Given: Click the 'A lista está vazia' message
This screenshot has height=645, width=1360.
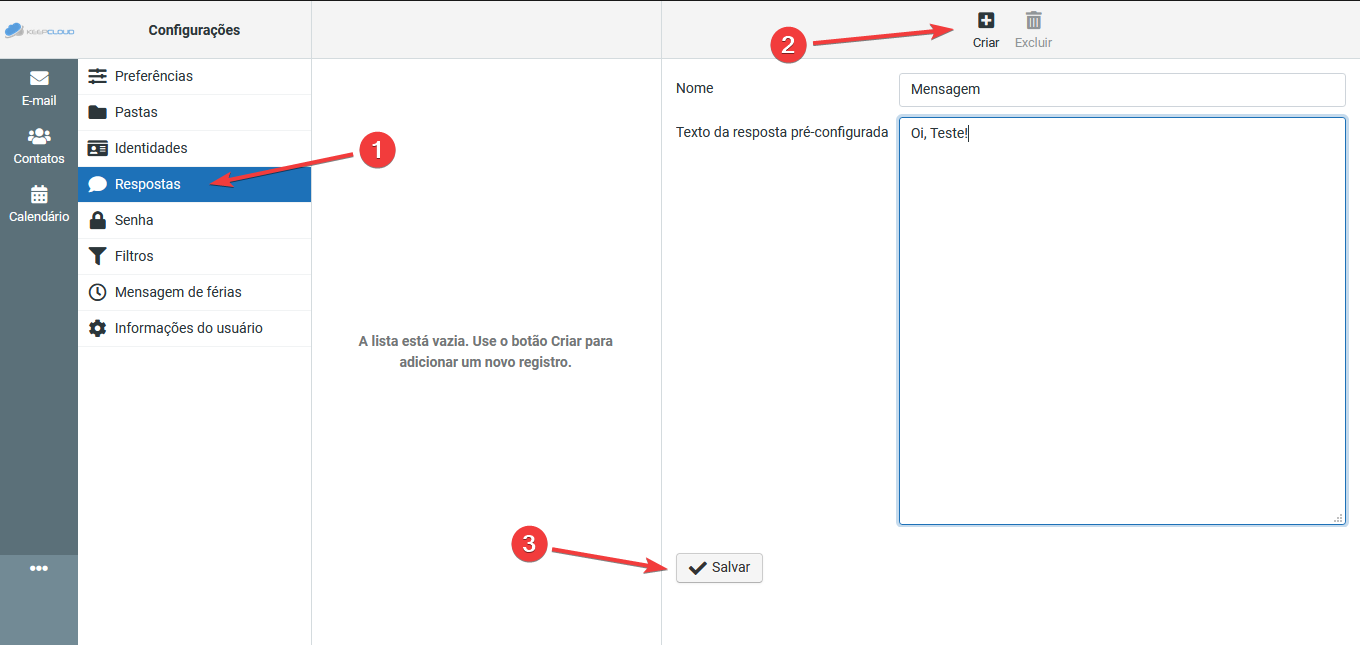Looking at the screenshot, I should click(x=486, y=352).
